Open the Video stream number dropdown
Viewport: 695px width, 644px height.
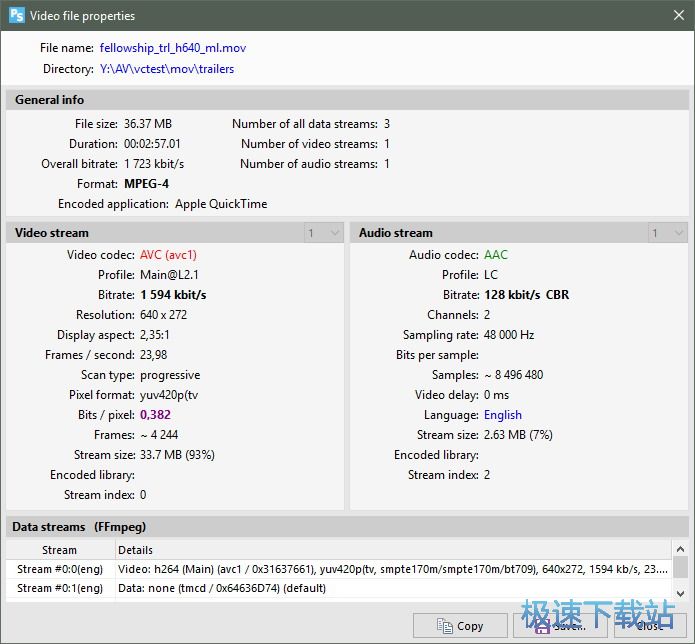pos(324,233)
